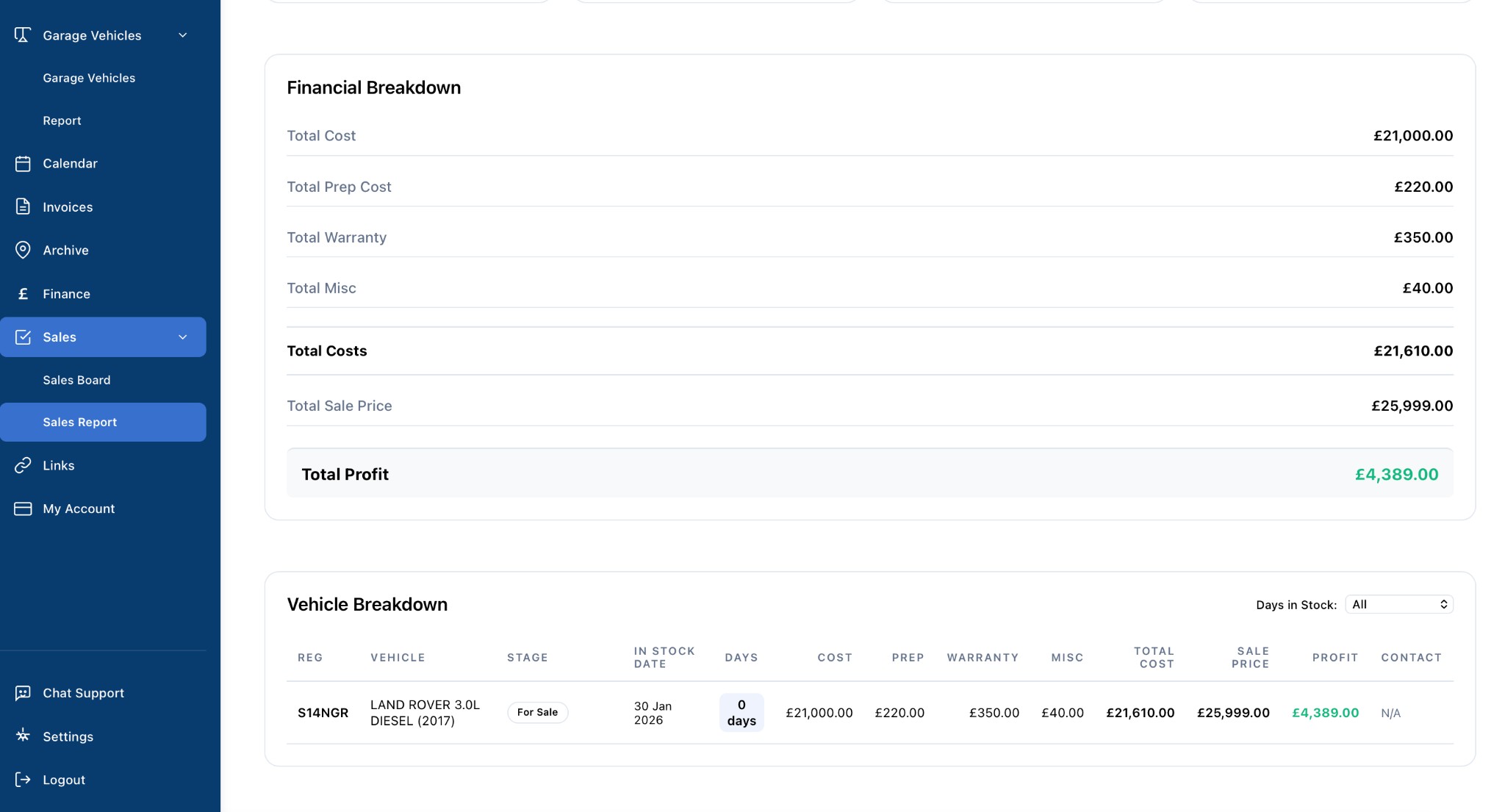The image size is (1505, 812).
Task: Collapse the Sales section chevron
Action: (x=183, y=337)
